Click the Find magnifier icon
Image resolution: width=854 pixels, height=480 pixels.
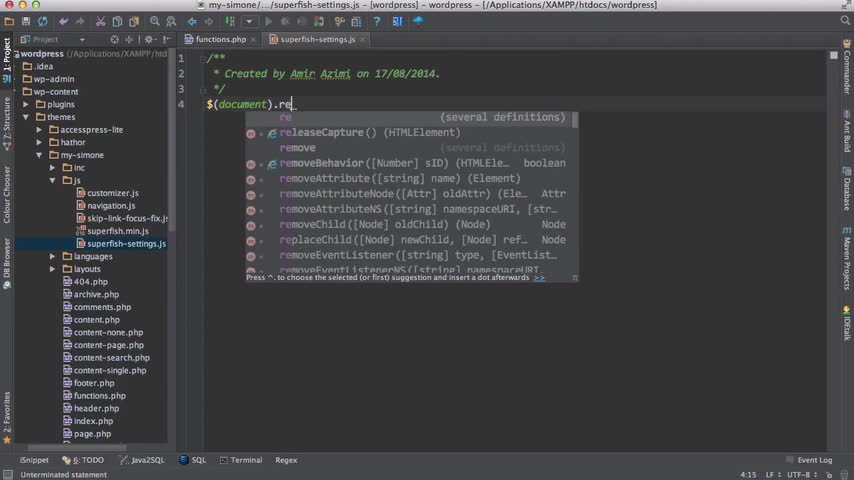click(x=155, y=21)
